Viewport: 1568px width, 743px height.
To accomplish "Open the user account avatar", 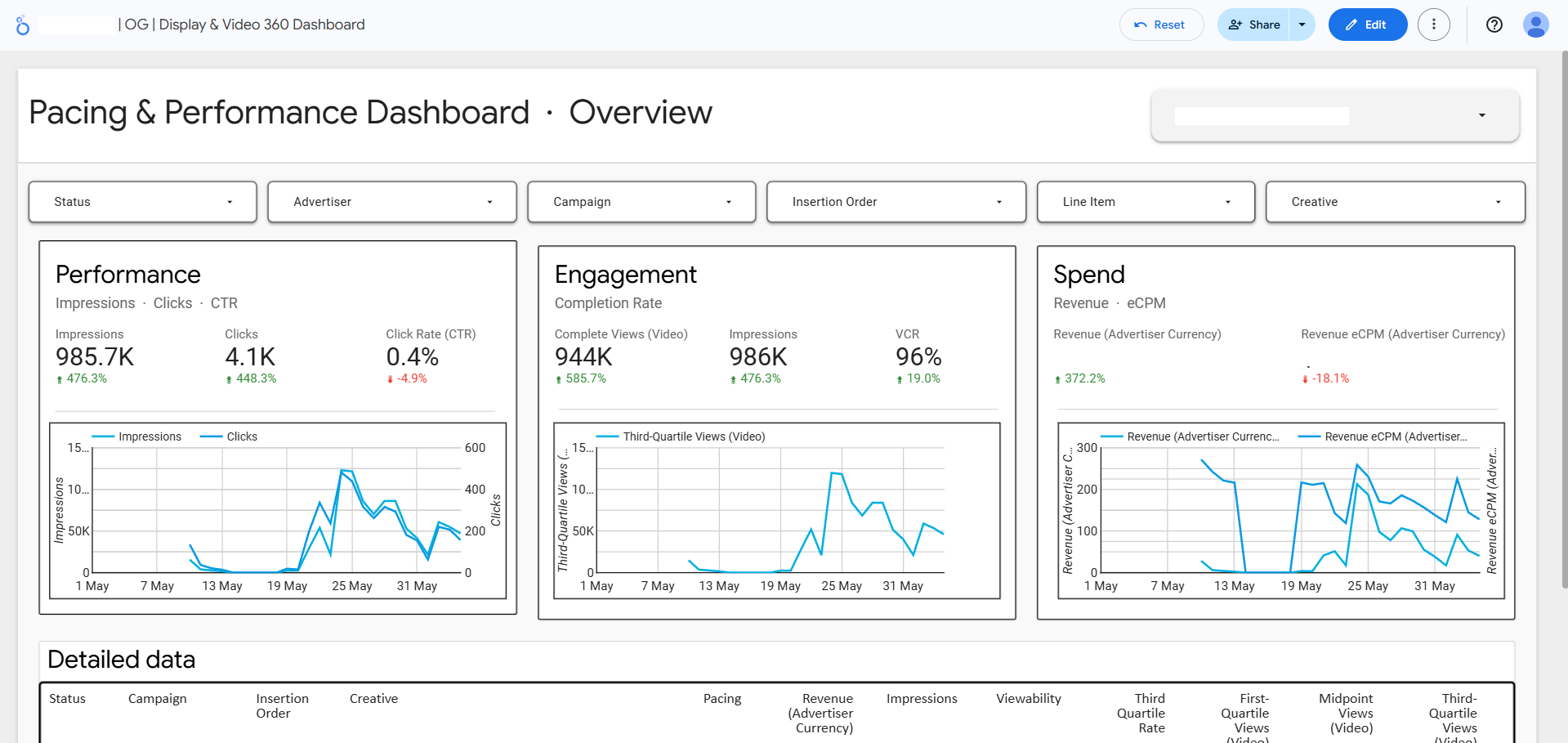I will coord(1536,25).
